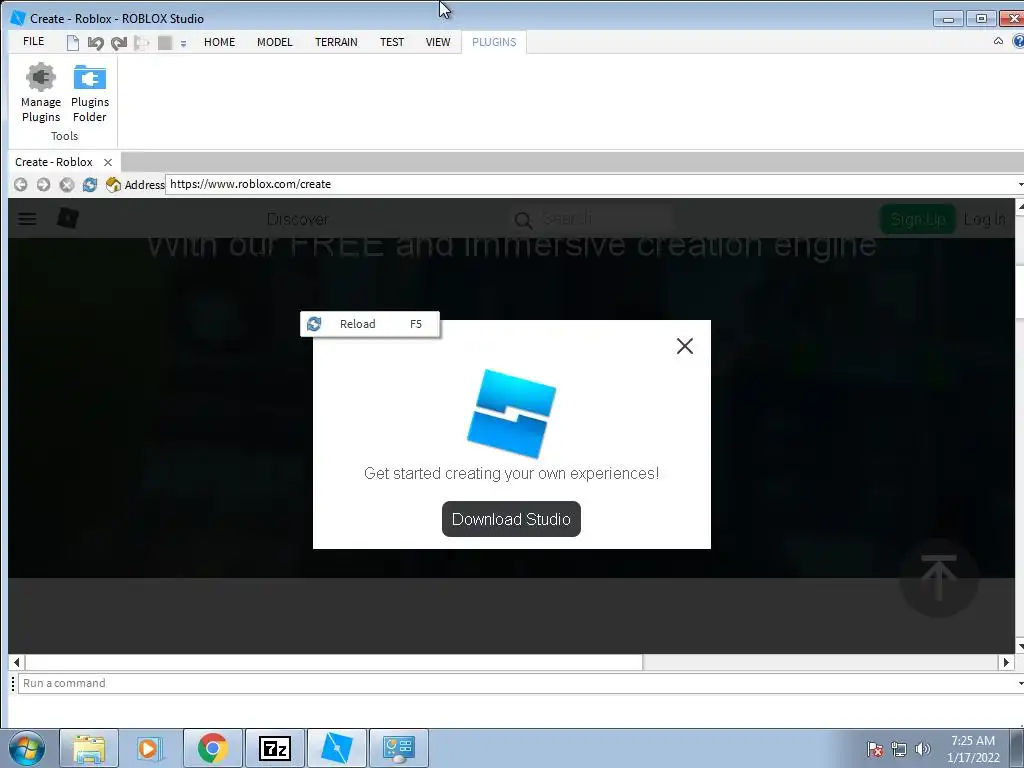Click the Roblox site Search field
This screenshot has height=768, width=1024.
pyautogui.click(x=592, y=219)
